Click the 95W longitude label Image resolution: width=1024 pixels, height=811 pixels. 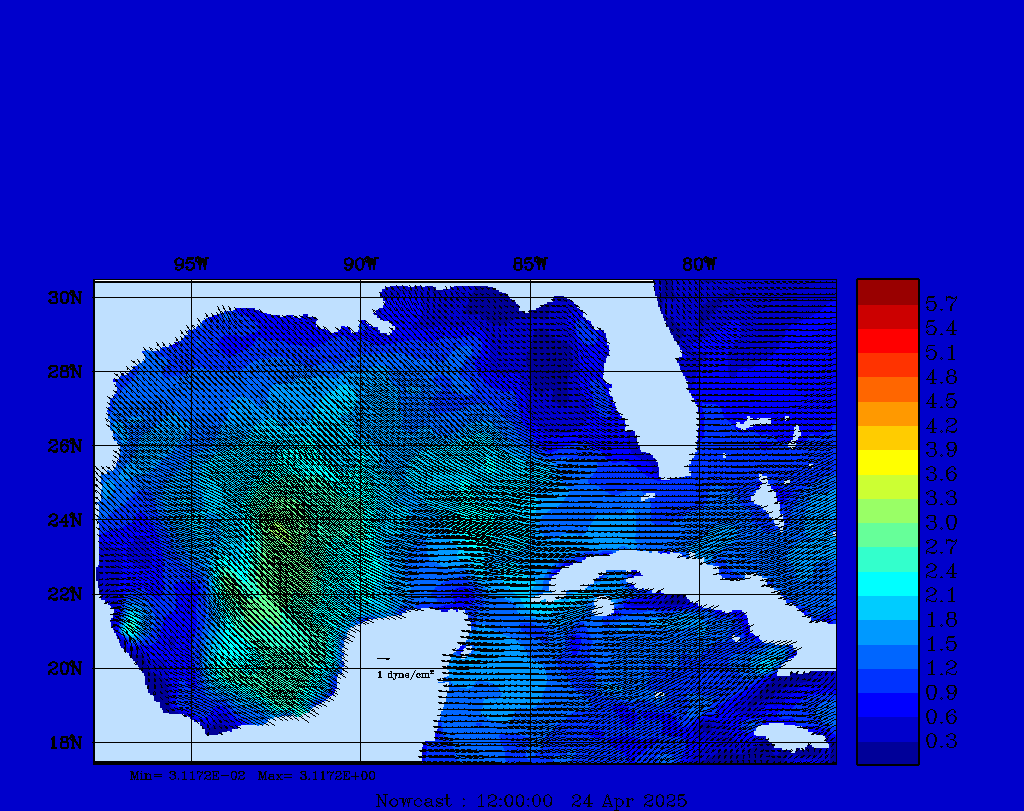point(191,265)
